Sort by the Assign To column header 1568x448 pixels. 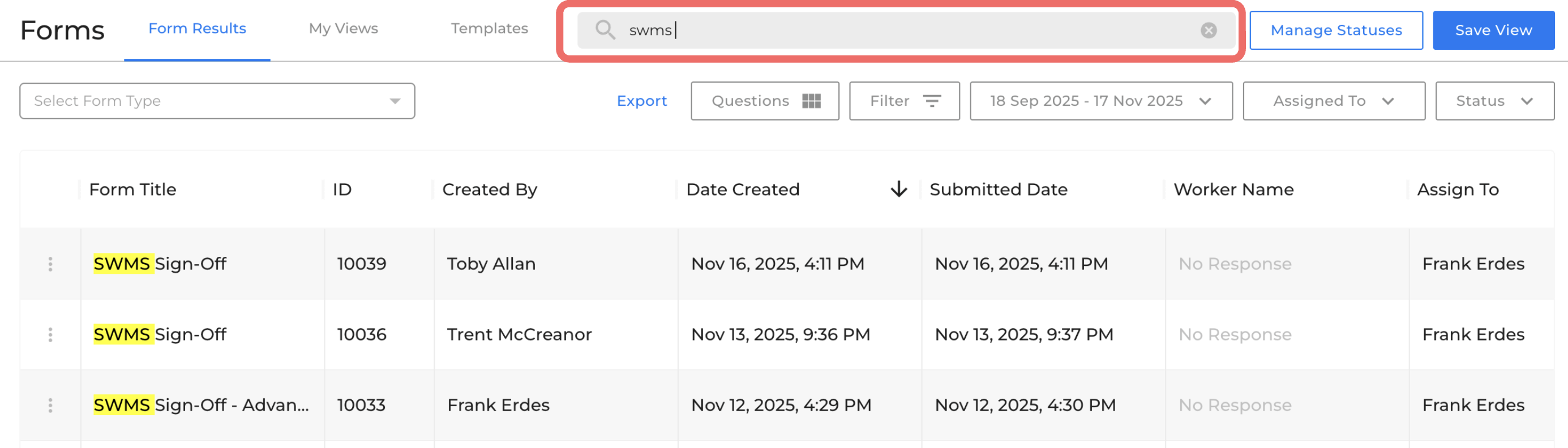tap(1458, 189)
